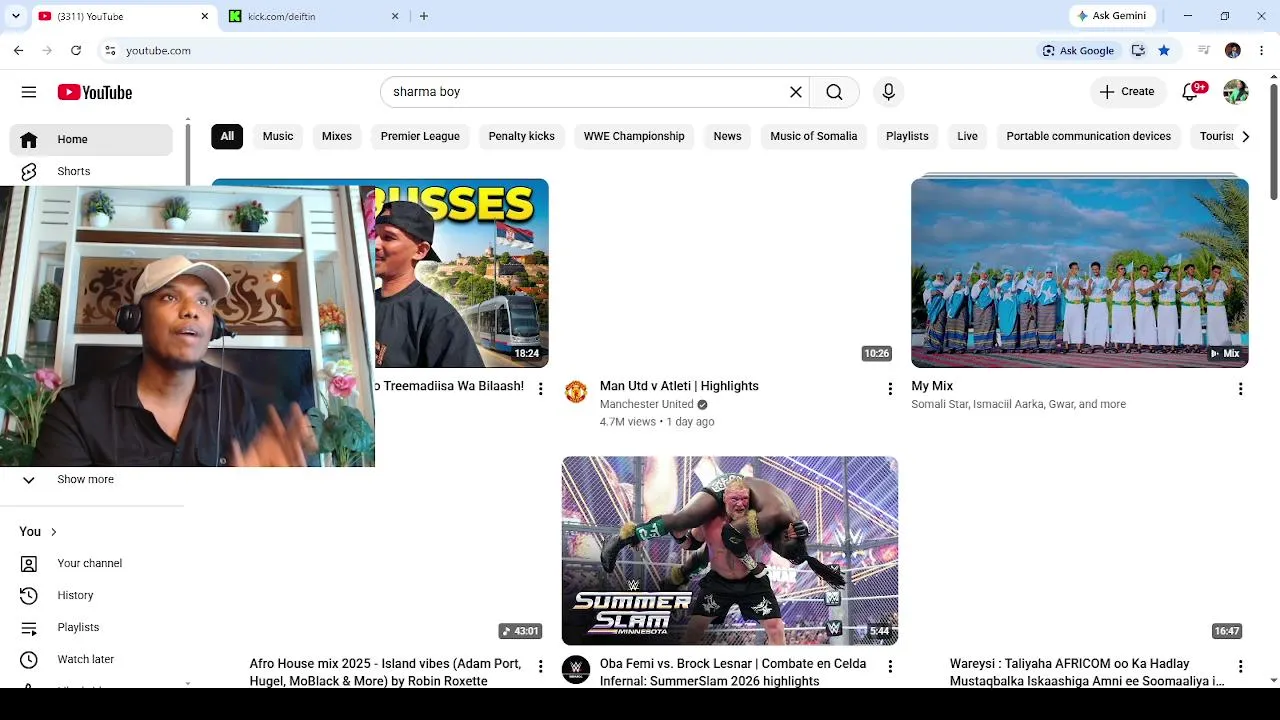Filter by Premier League
The image size is (1280, 720).
click(x=420, y=136)
